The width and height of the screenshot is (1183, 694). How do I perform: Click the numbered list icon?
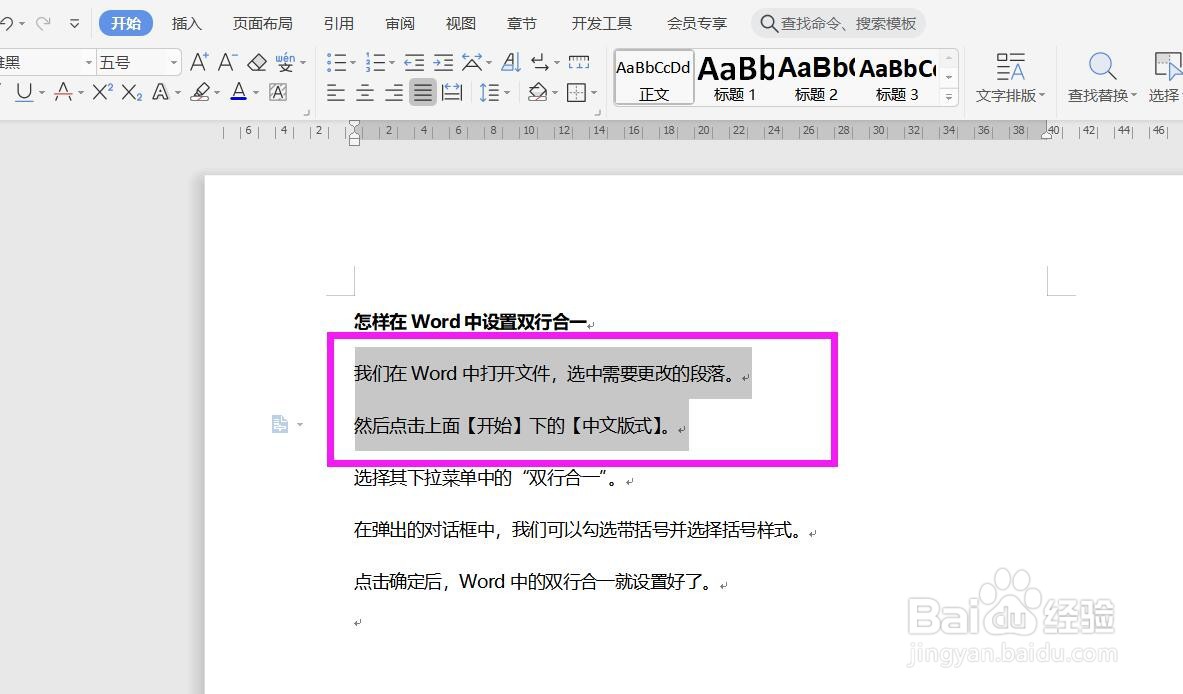click(x=375, y=62)
